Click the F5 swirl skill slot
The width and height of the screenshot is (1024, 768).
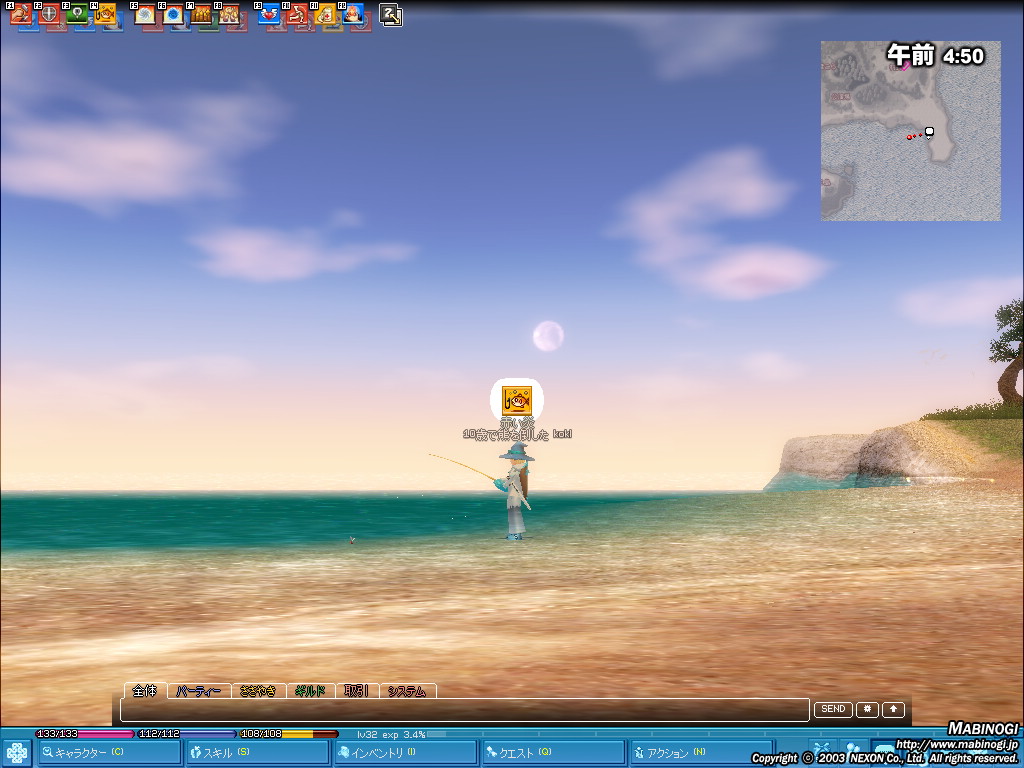coord(145,15)
